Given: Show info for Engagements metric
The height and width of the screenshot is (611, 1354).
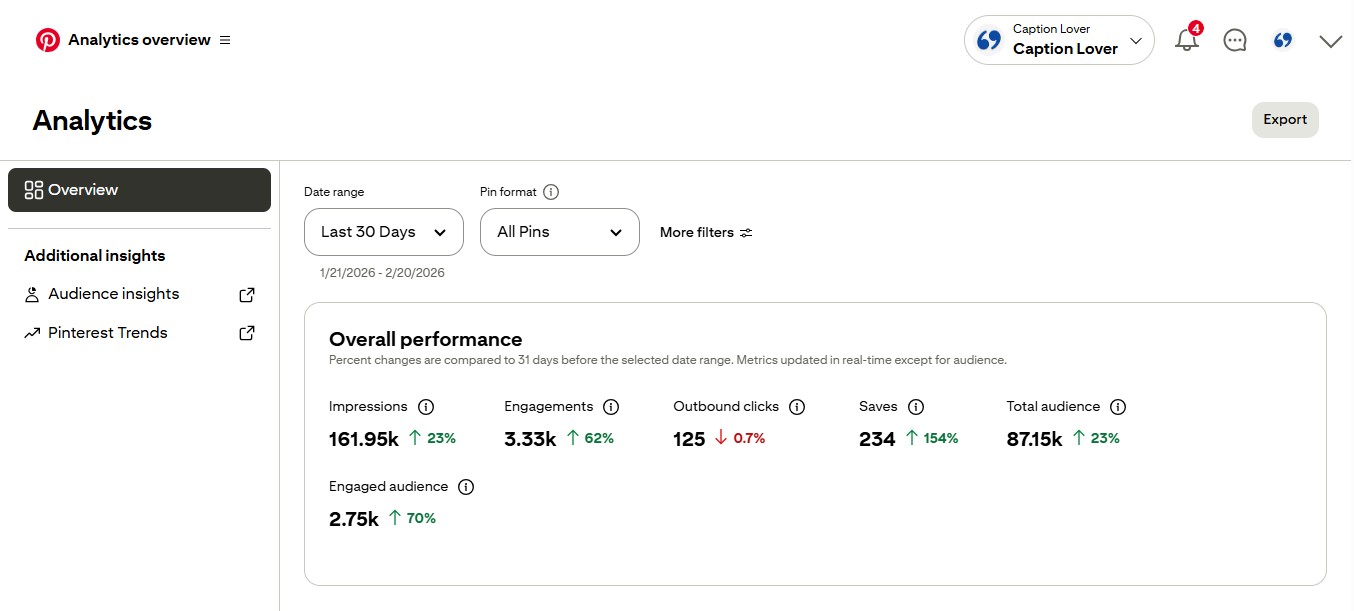Looking at the screenshot, I should pyautogui.click(x=611, y=407).
